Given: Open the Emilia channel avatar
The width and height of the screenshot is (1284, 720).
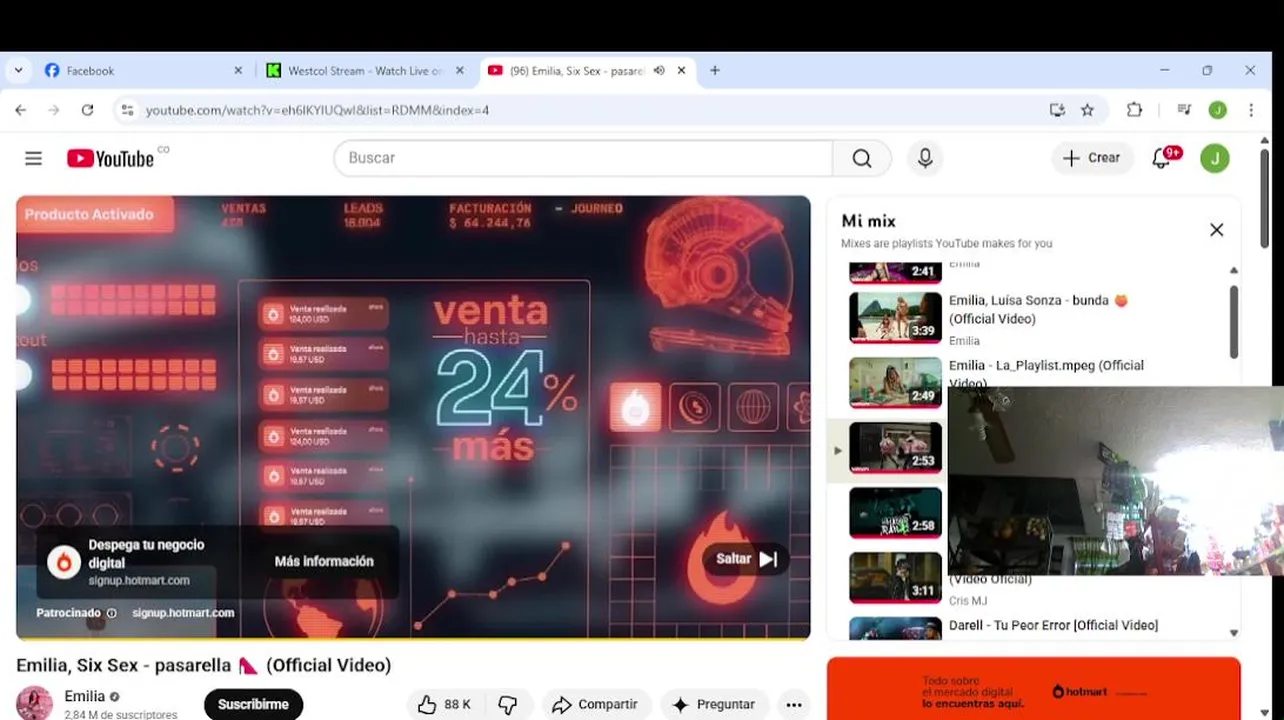Looking at the screenshot, I should click(x=34, y=703).
